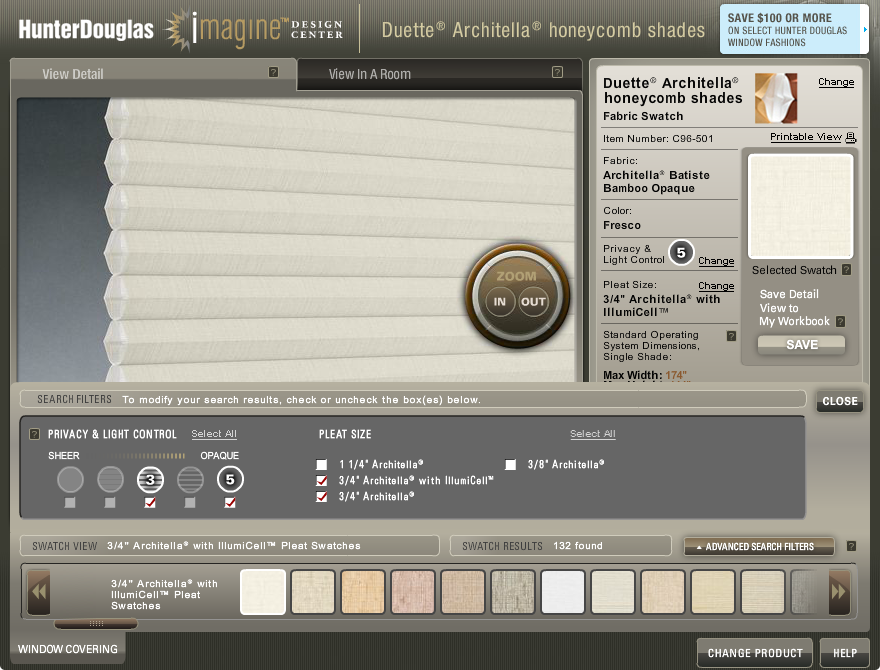Click arrow on Save $100 promo banner
The height and width of the screenshot is (670, 880).
point(865,29)
